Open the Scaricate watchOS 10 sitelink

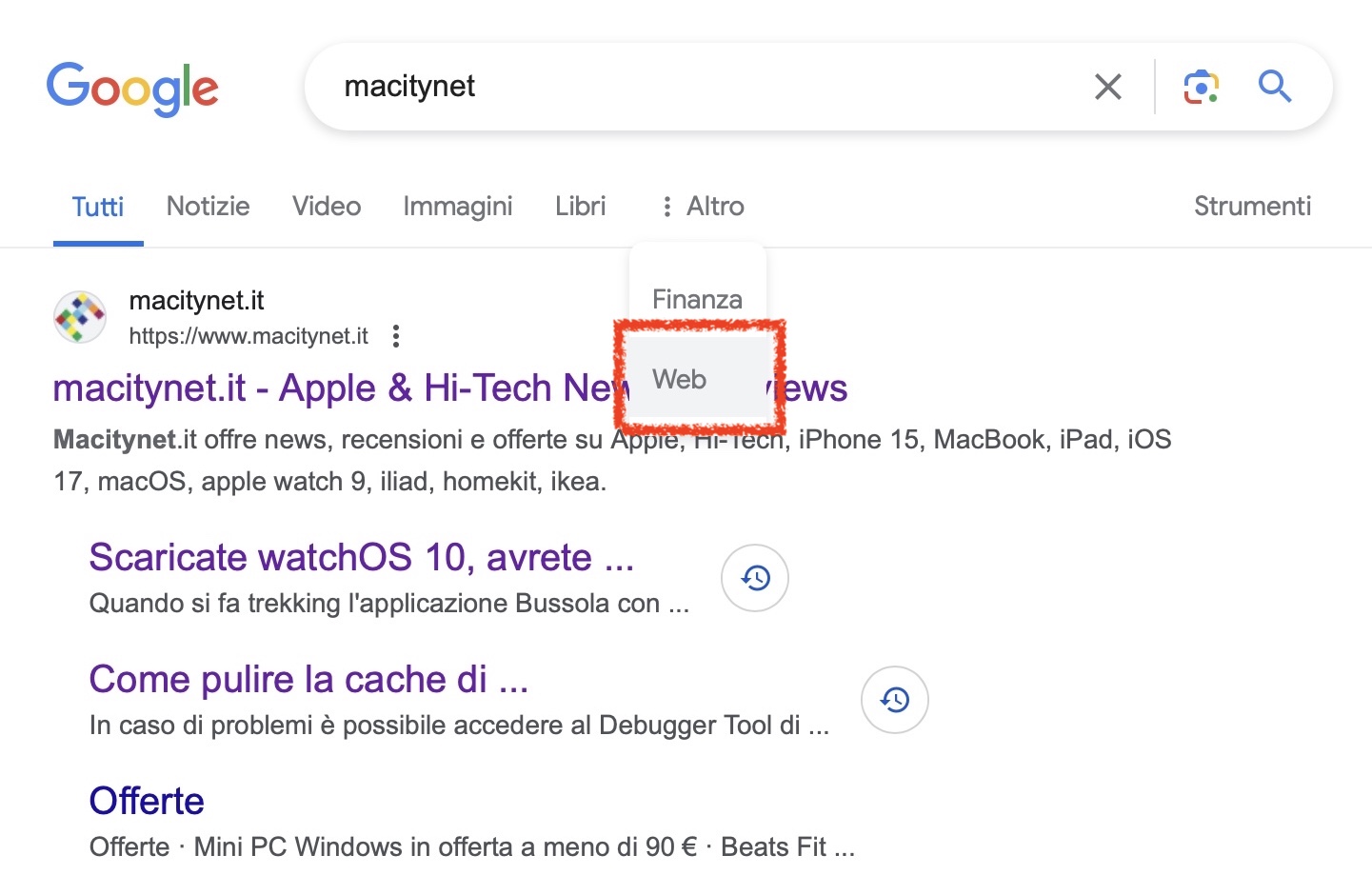361,557
